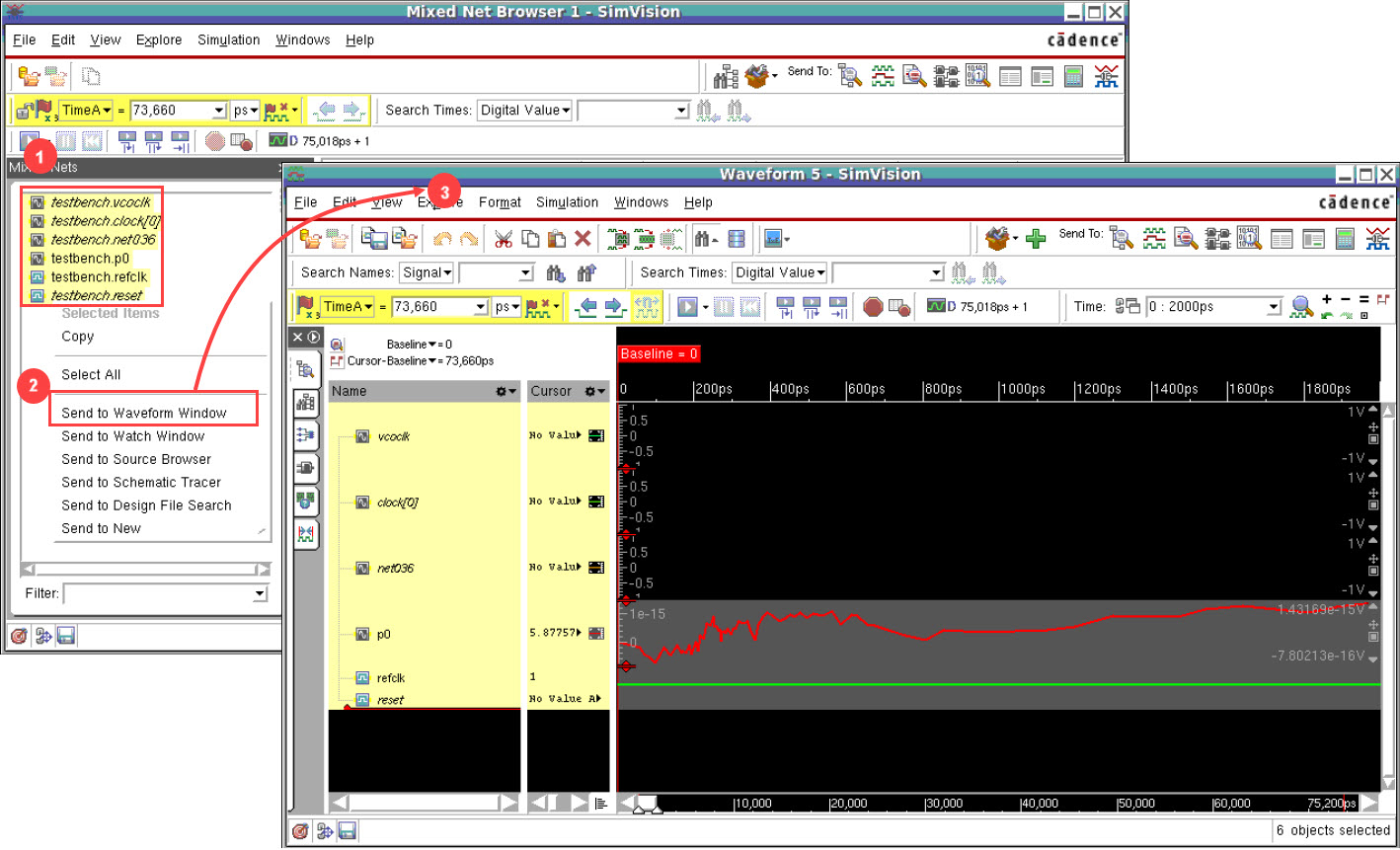Open the Format menu in Waveform window
The width and height of the screenshot is (1400, 850).
coord(500,202)
